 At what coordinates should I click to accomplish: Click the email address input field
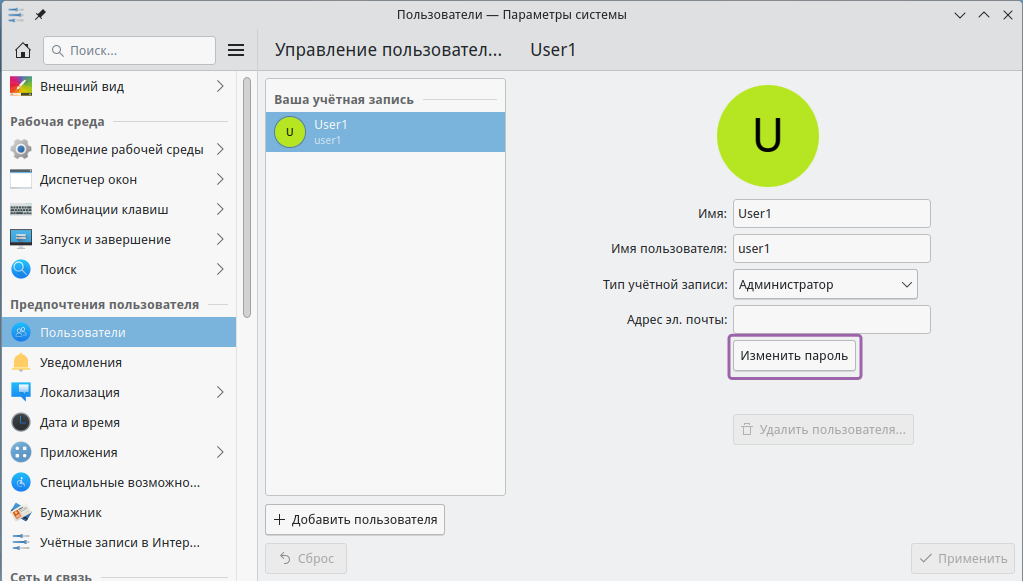pos(831,320)
